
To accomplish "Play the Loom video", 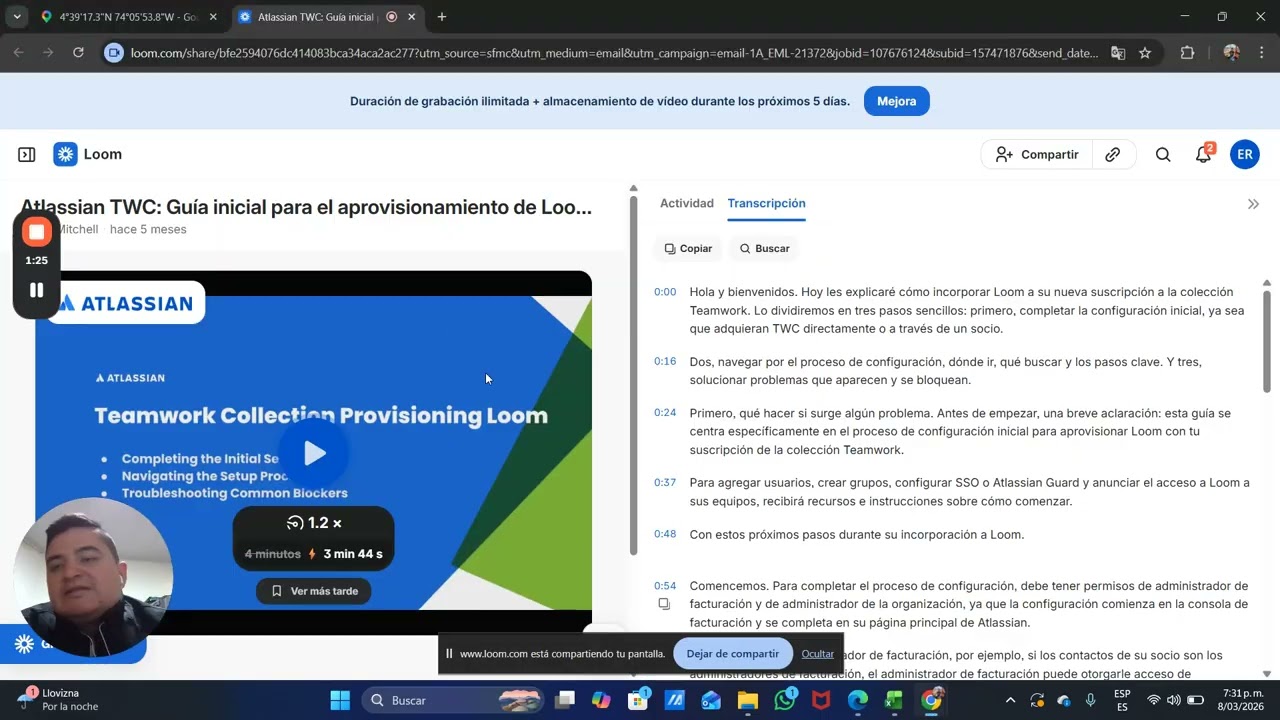I will point(314,453).
